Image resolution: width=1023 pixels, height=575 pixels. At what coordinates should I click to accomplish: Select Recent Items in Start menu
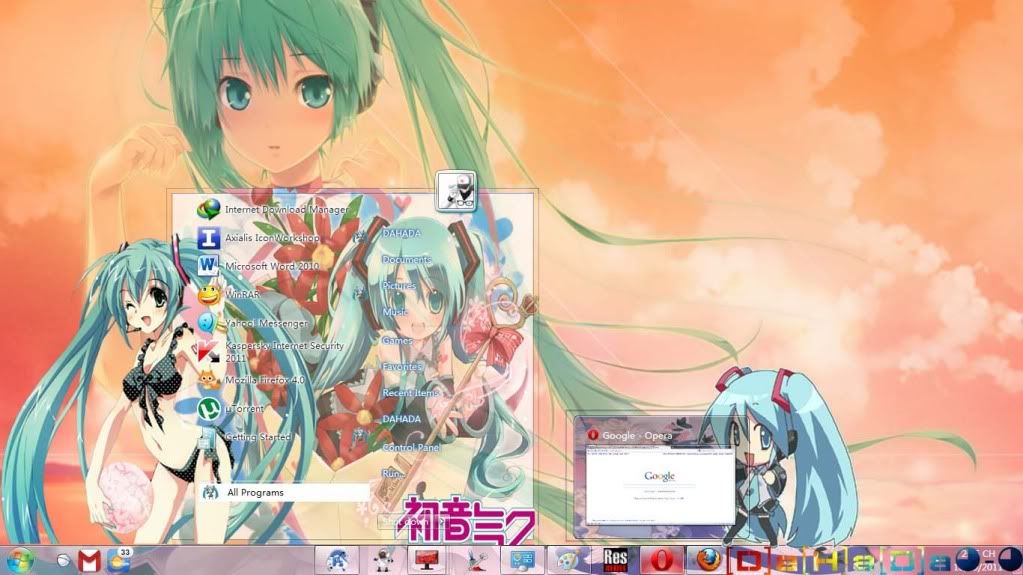coord(411,393)
